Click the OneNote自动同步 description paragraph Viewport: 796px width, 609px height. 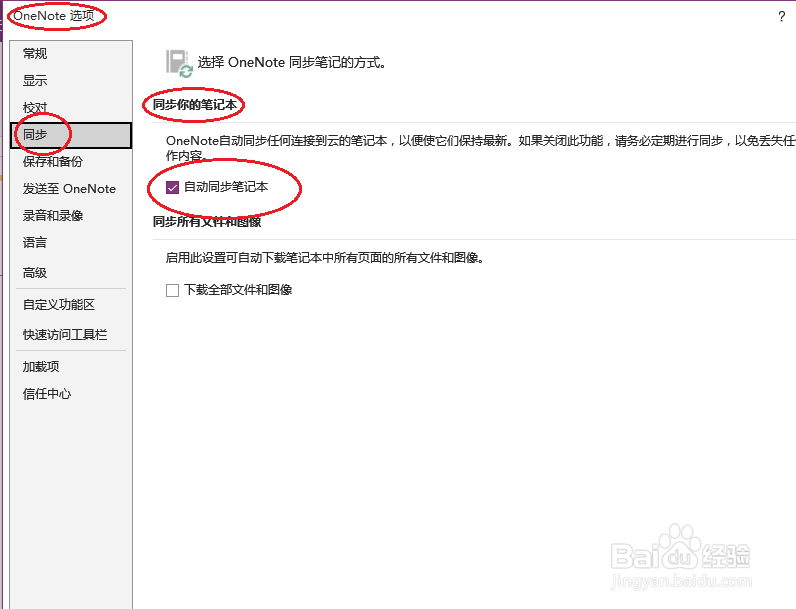(x=481, y=148)
